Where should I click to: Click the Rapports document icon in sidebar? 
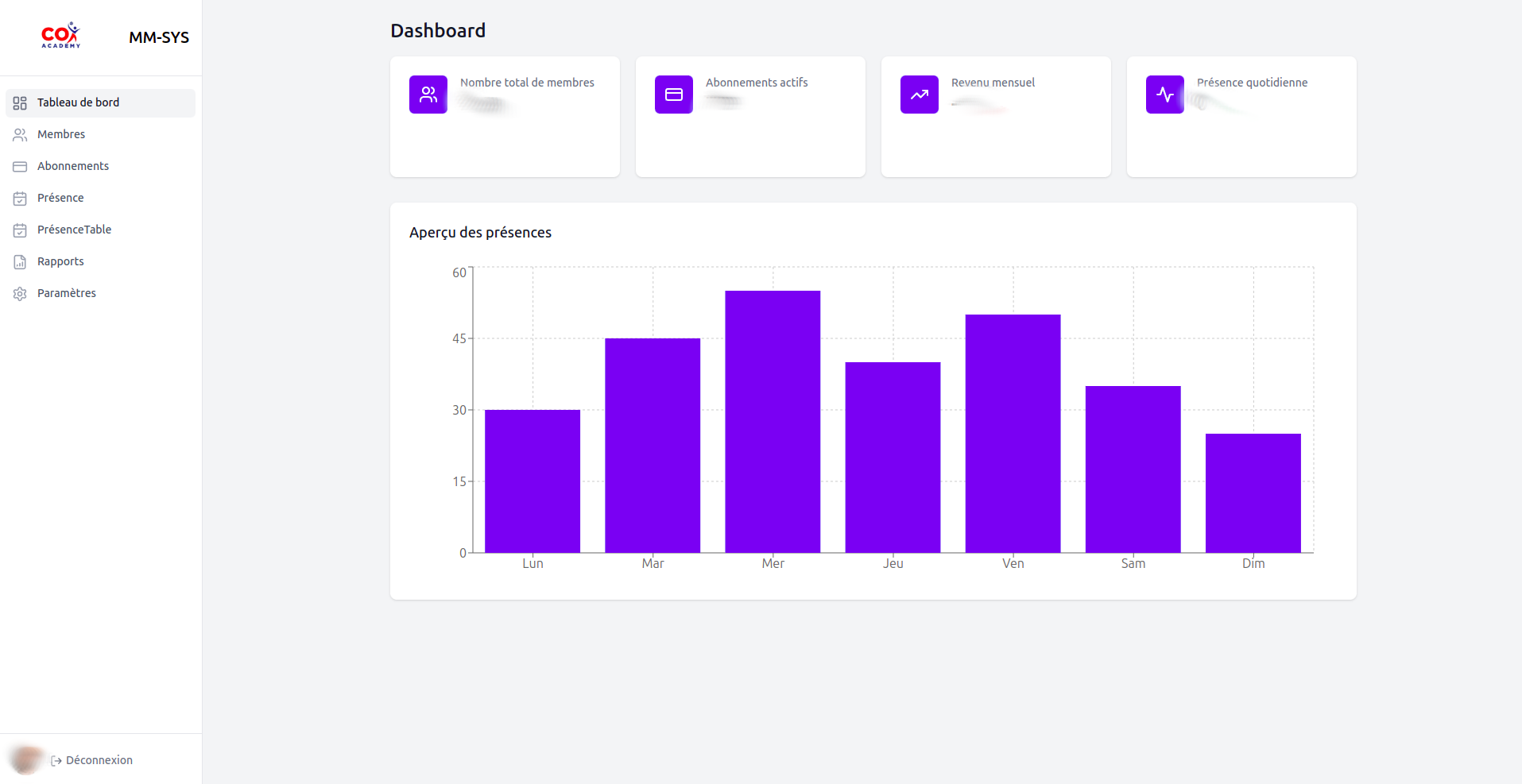point(20,262)
